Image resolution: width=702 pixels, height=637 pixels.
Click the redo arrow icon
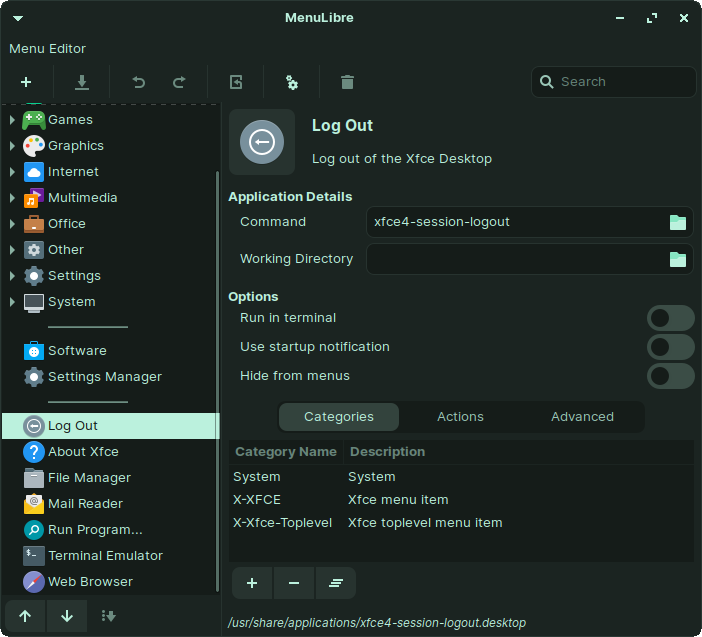[179, 82]
